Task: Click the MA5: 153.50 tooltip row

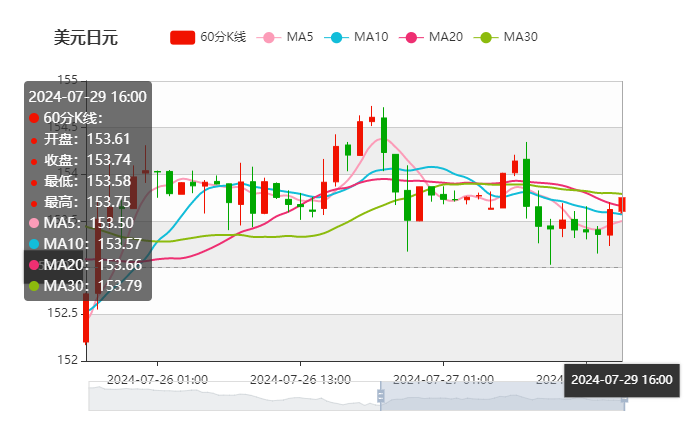Action: (81, 223)
